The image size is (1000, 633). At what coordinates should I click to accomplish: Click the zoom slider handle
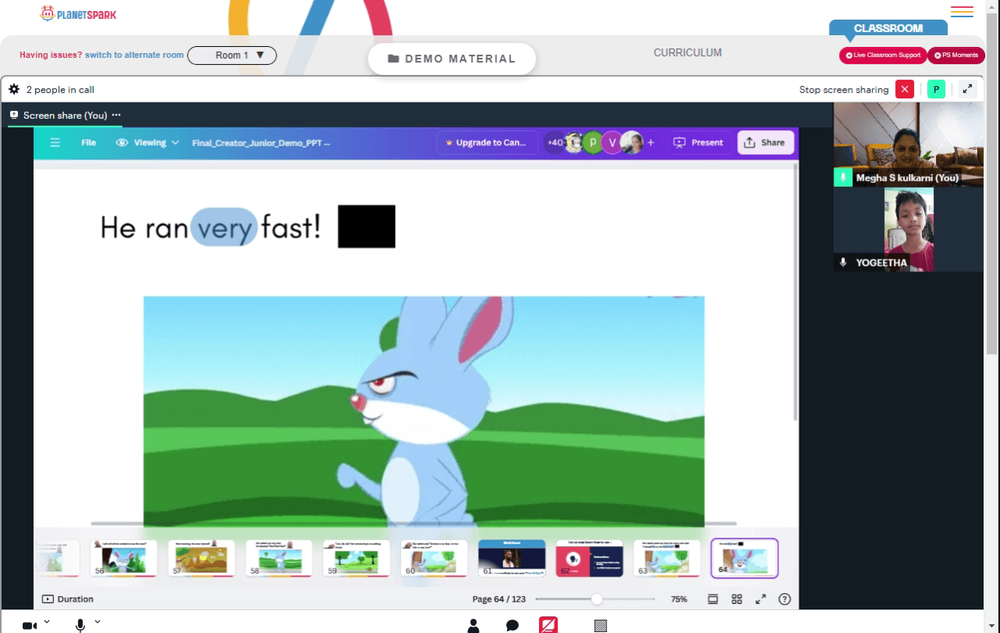596,599
